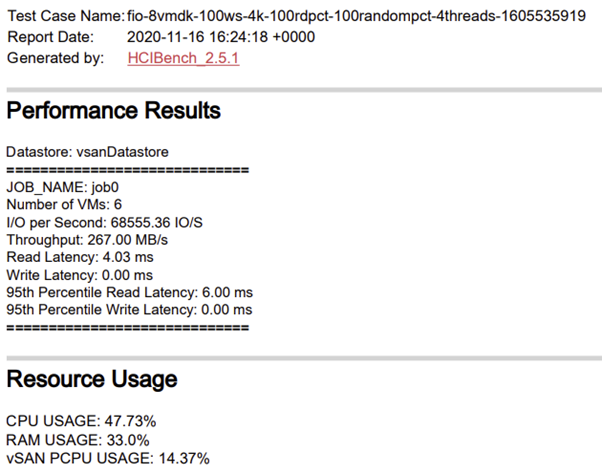Click the CPU USAGE: 47.73% line
This screenshot has width=602, height=474.
pos(81,421)
